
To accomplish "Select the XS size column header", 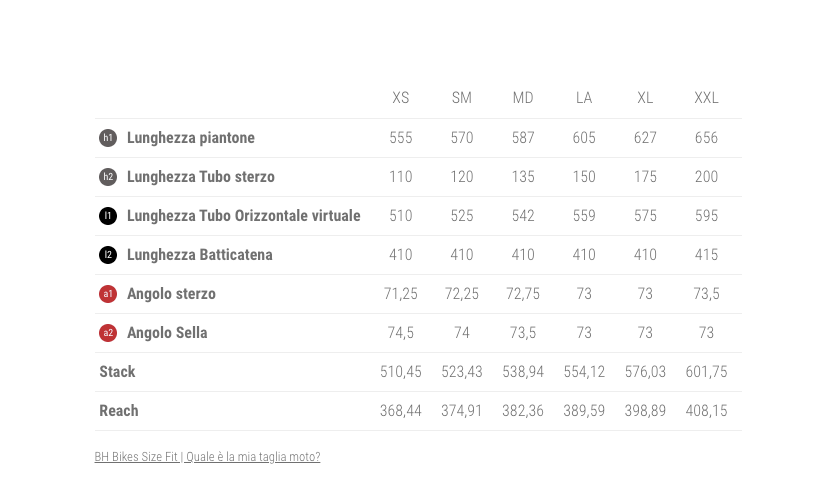I will pos(401,98).
